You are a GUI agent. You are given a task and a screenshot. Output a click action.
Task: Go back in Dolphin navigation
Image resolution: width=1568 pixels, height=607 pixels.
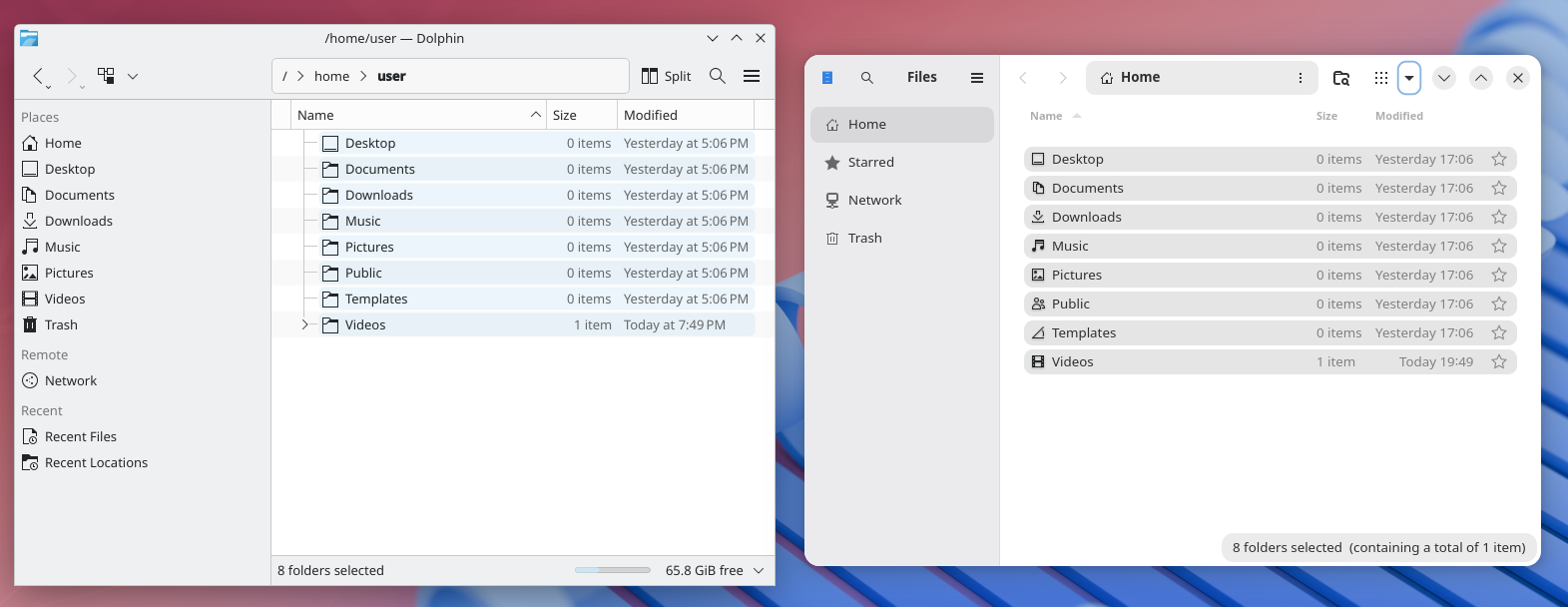pos(38,76)
